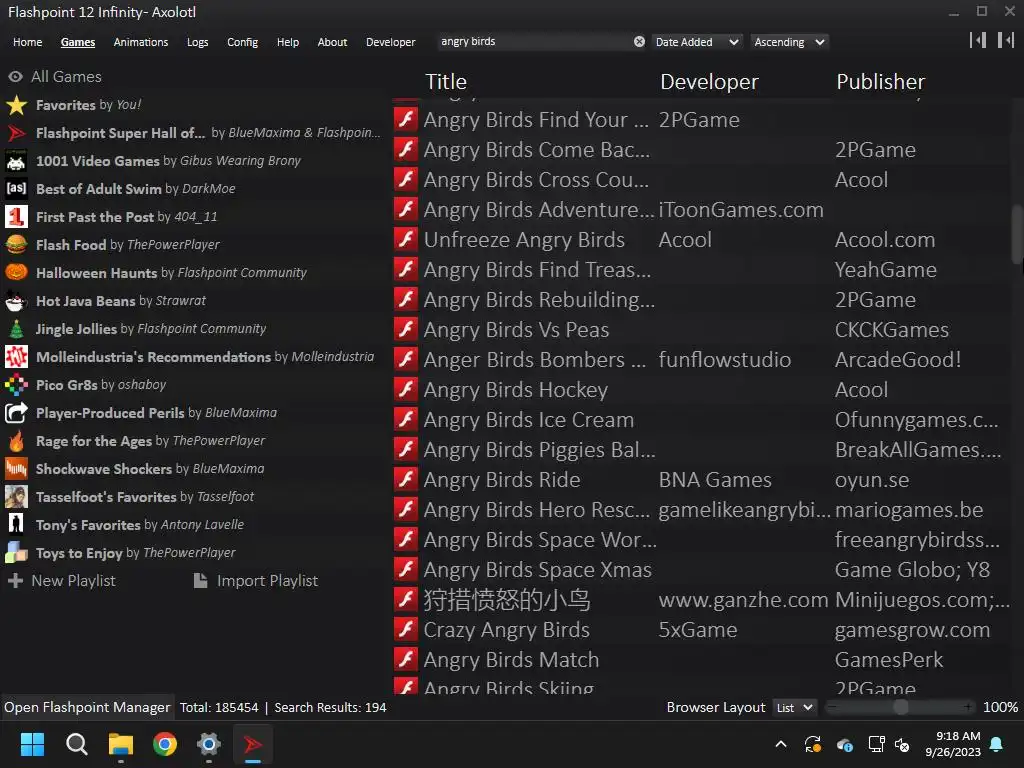Open the Date Added sort dropdown

tap(697, 42)
